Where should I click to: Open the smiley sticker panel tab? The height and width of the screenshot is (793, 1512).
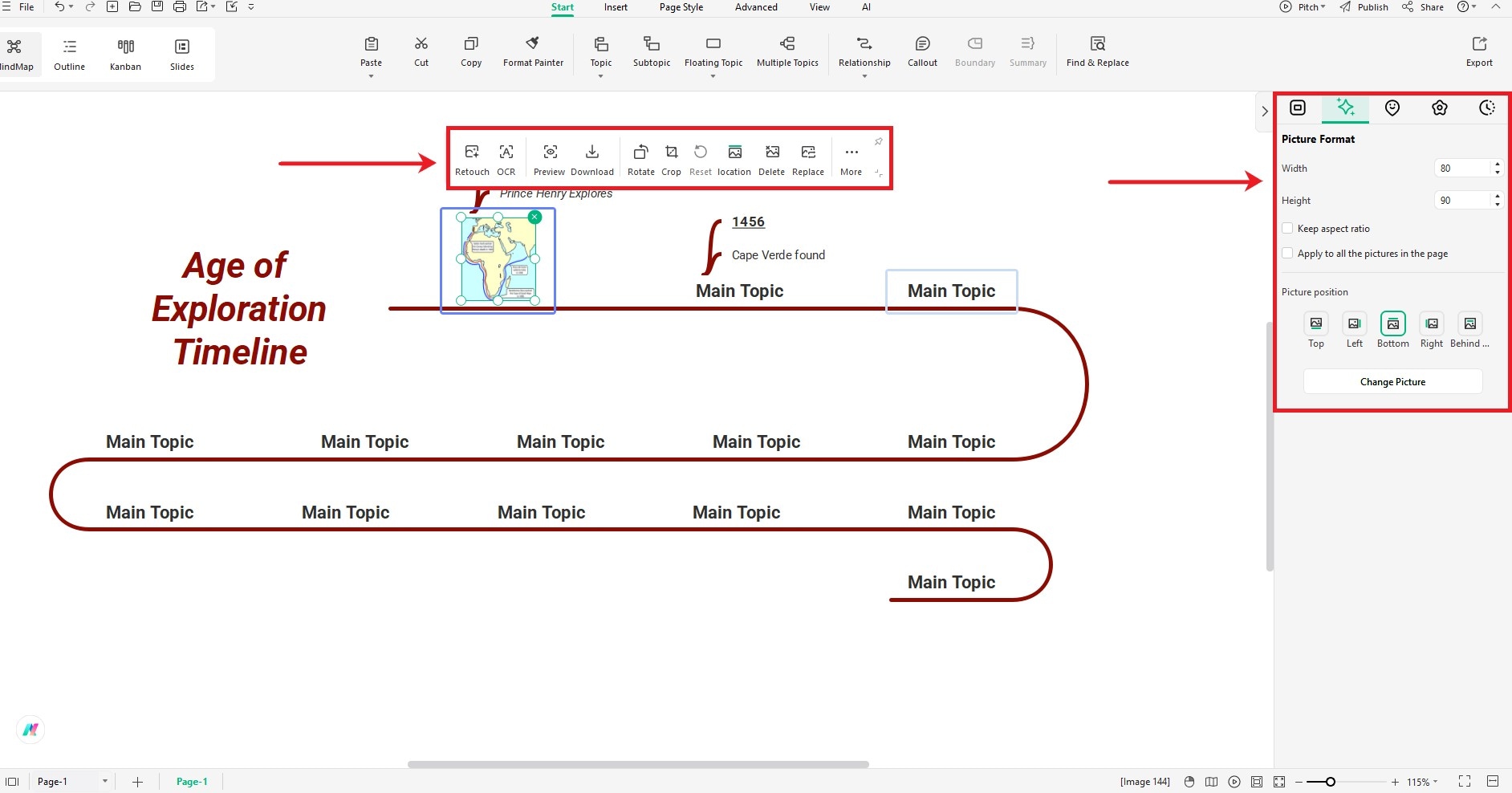point(1392,108)
